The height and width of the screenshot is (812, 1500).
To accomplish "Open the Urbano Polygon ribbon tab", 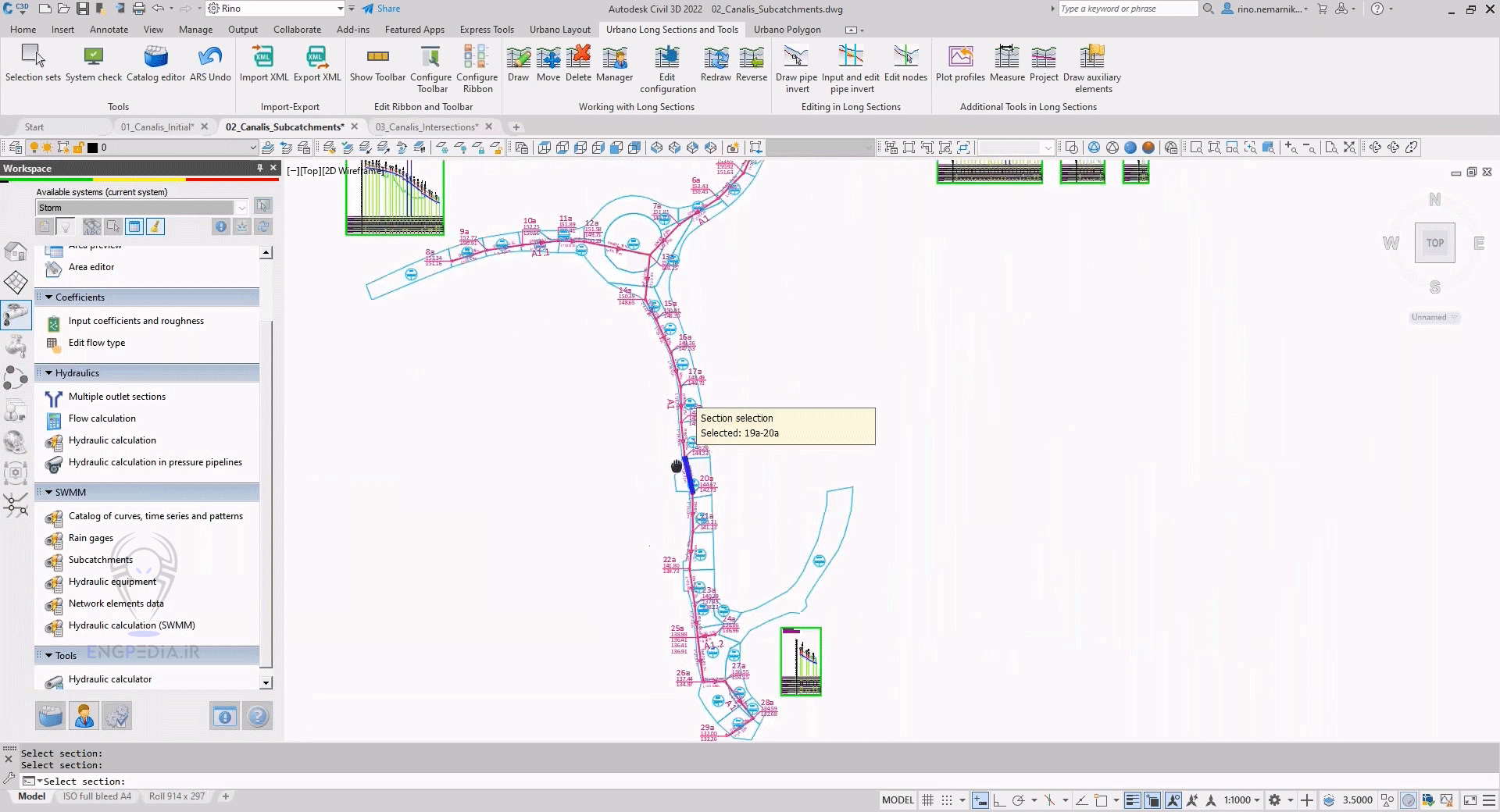I will (787, 30).
